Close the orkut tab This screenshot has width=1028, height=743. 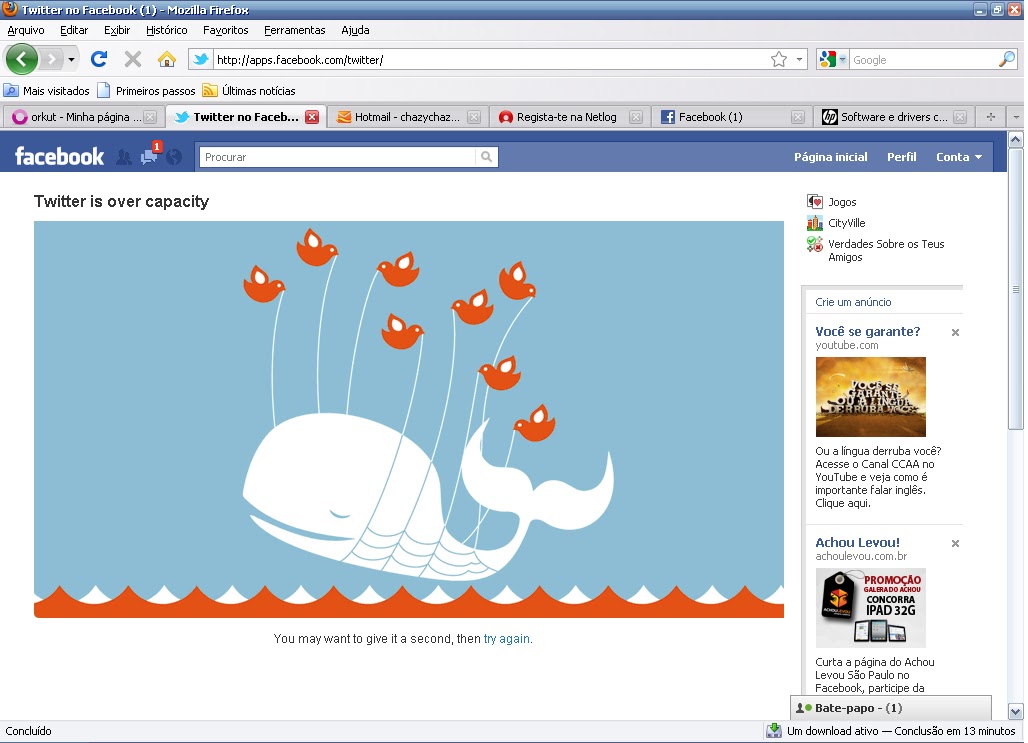click(150, 117)
